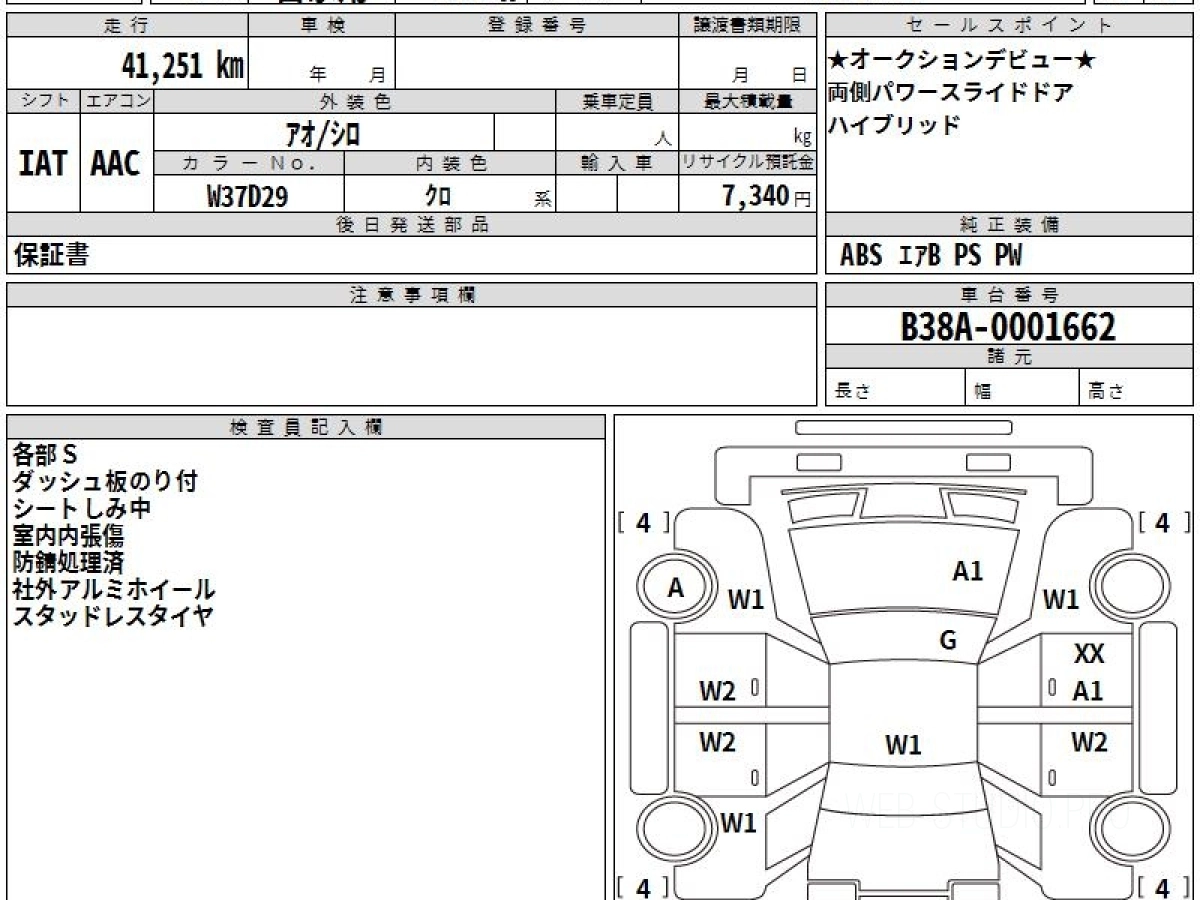Click the 最大積載量 header
The width and height of the screenshot is (1200, 900).
pos(748,101)
